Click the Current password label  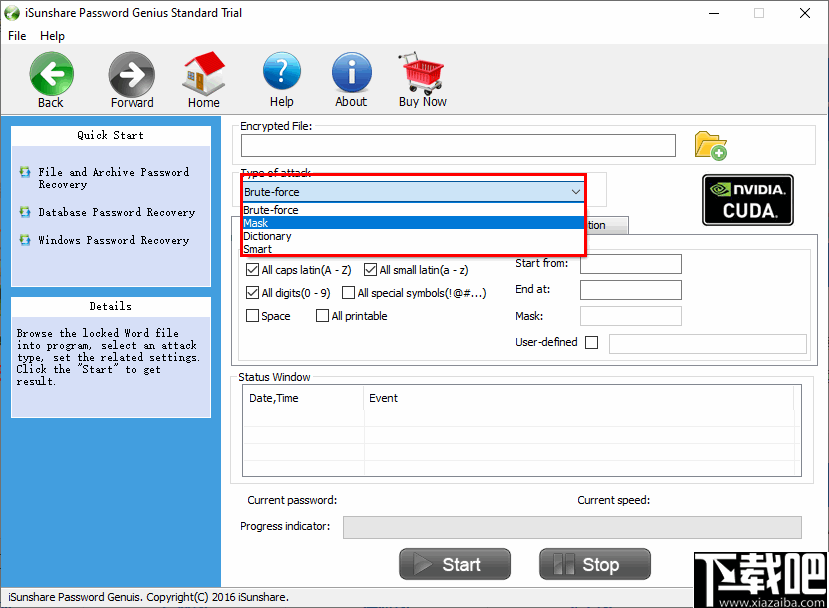click(292, 500)
